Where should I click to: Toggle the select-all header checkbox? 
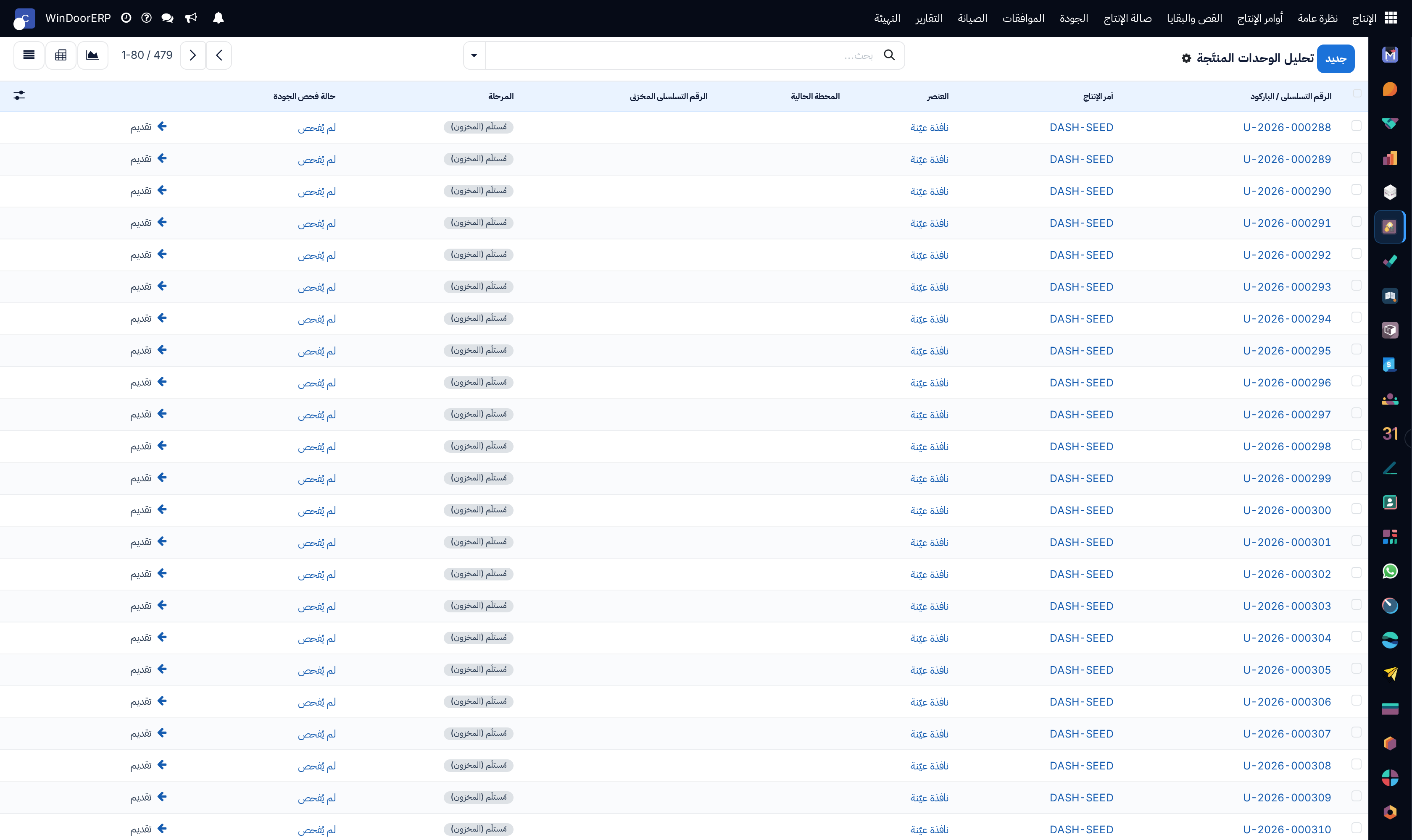coord(1357,93)
